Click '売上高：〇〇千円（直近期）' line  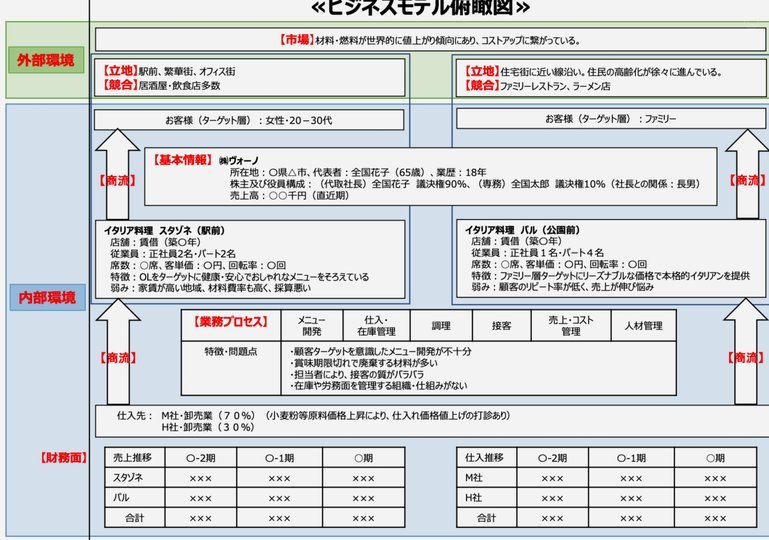289,195
